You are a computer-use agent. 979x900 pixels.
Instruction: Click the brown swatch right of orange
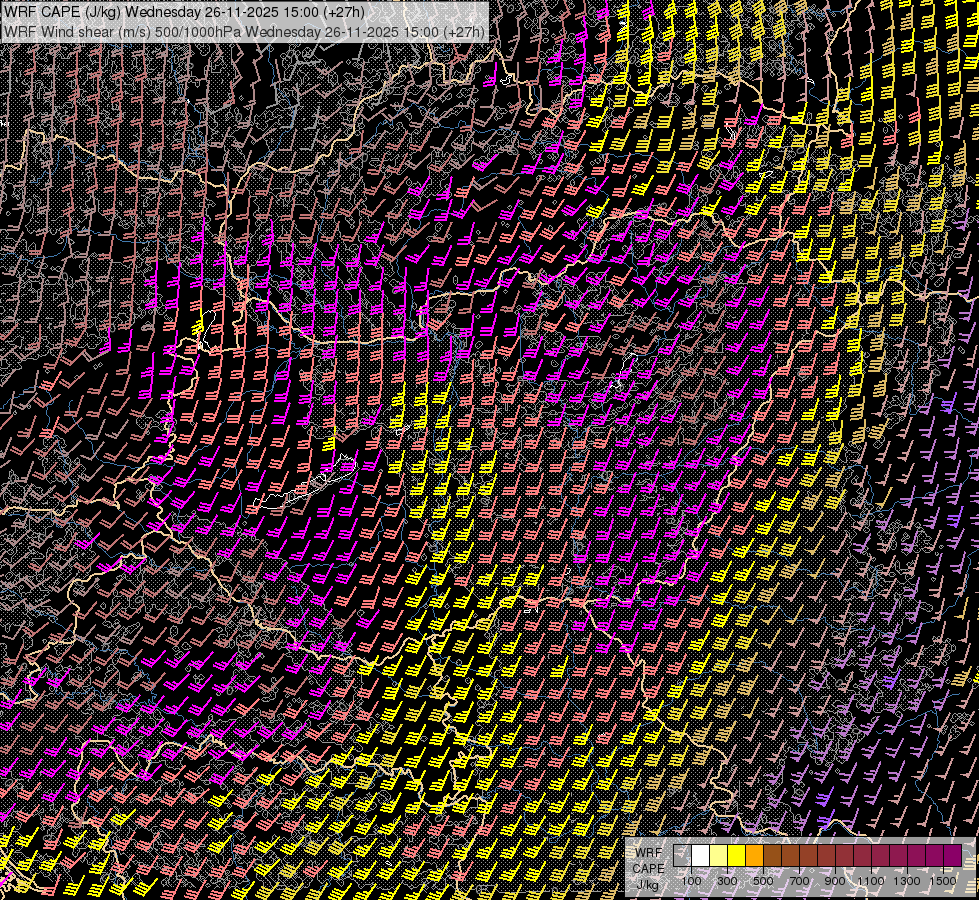773,855
